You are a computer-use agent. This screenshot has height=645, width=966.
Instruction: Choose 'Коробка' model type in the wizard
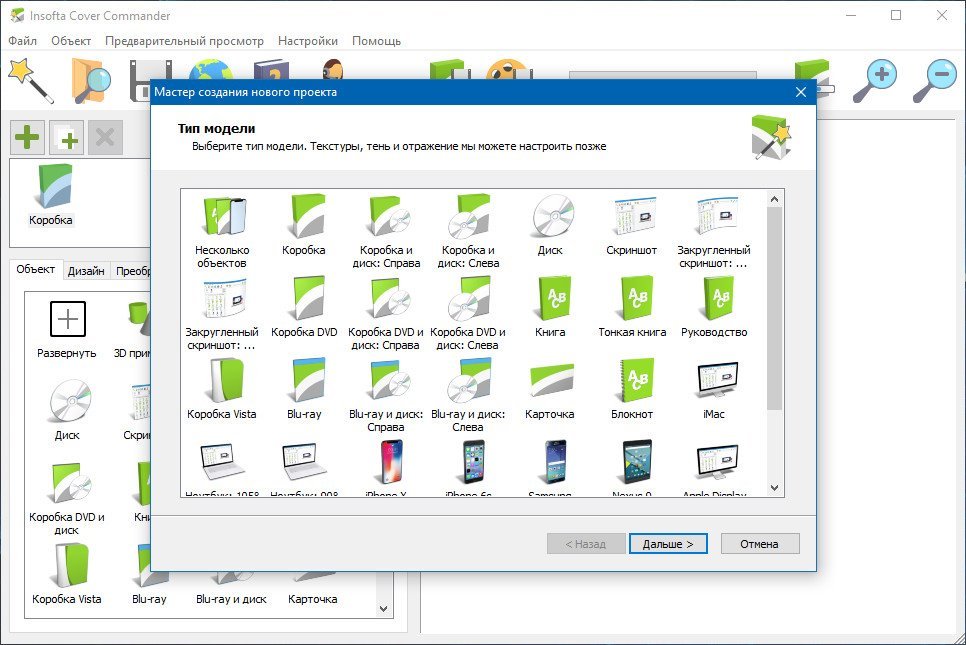(304, 226)
